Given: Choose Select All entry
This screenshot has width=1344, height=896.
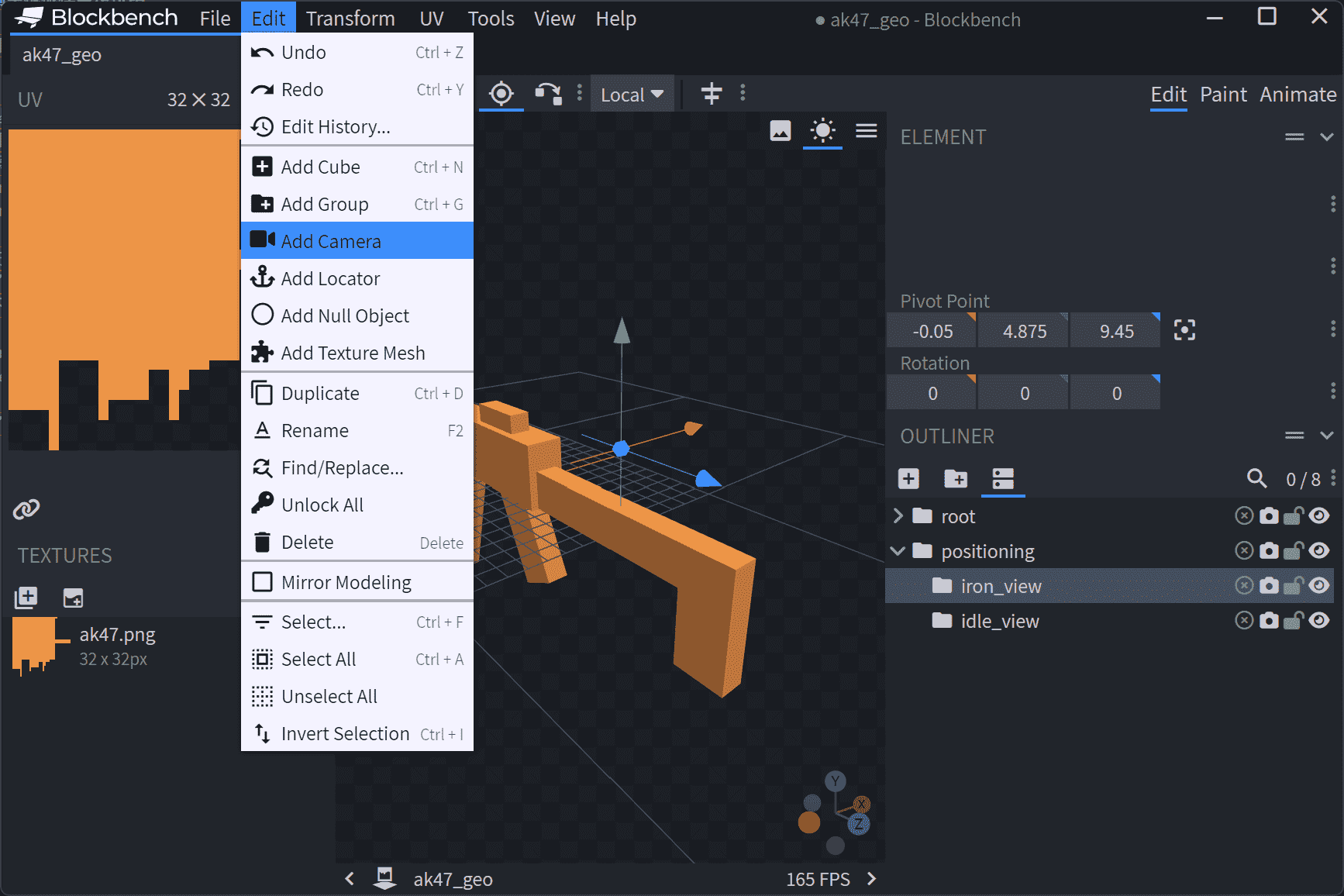Looking at the screenshot, I should coord(357,659).
